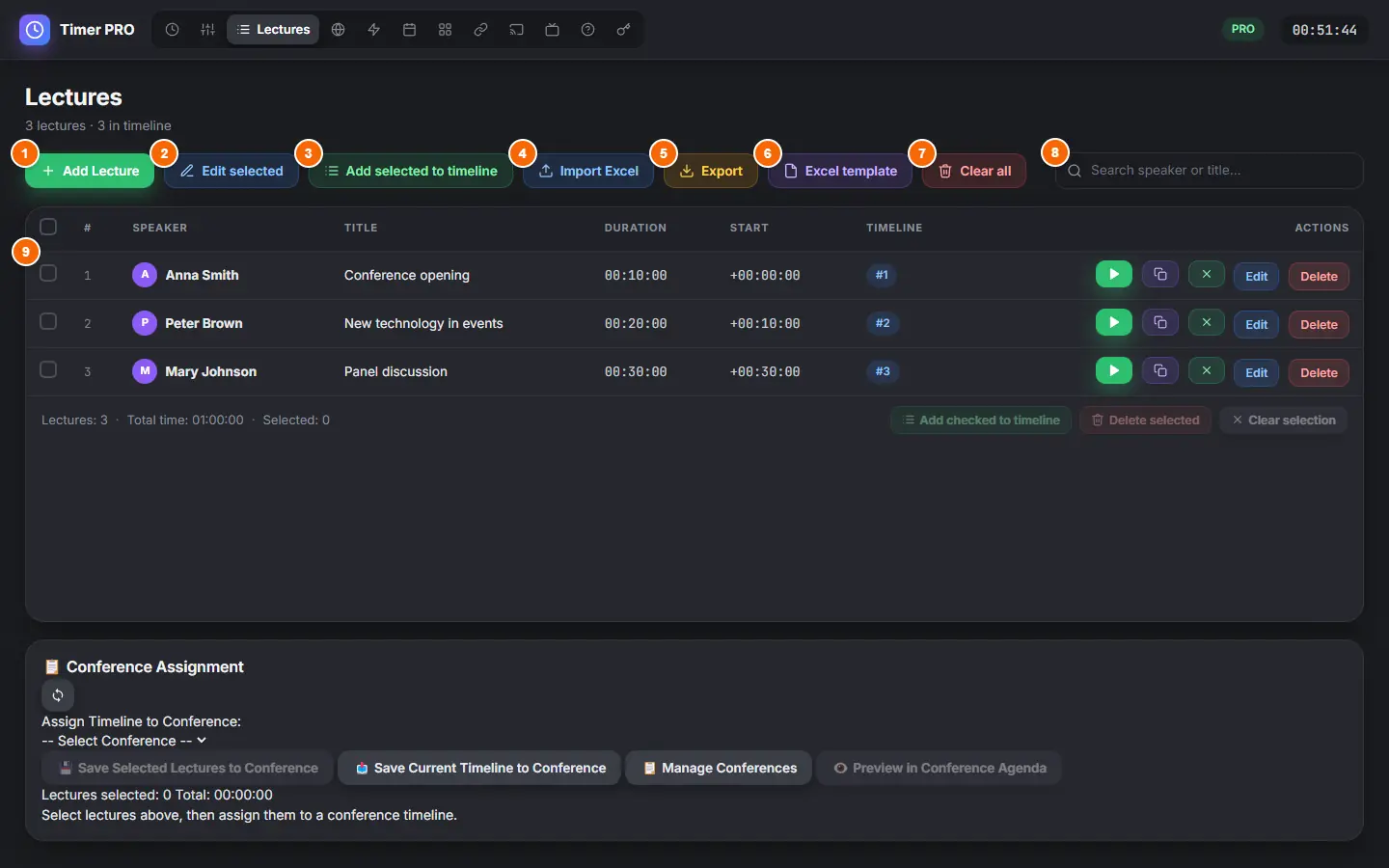Open the help question mark icon
Image resolution: width=1389 pixels, height=868 pixels.
coord(587,30)
